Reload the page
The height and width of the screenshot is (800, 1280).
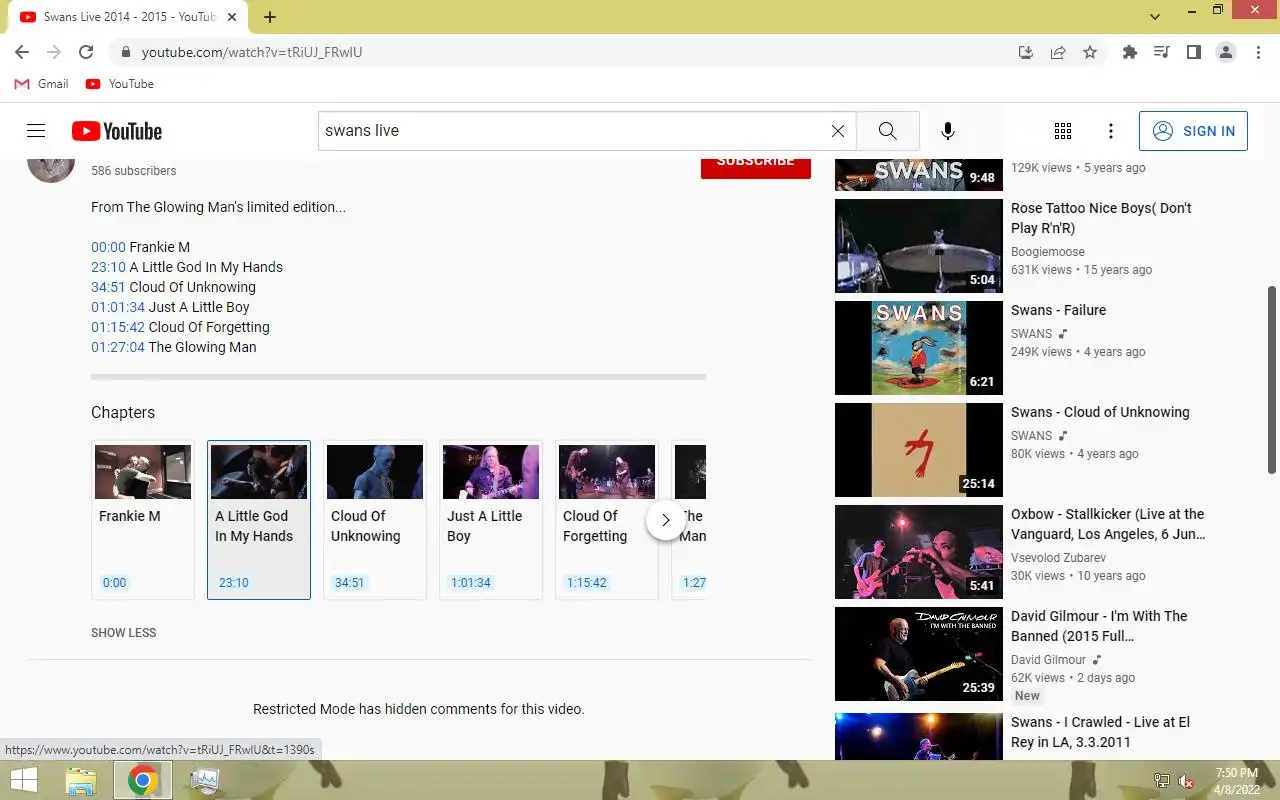86,52
